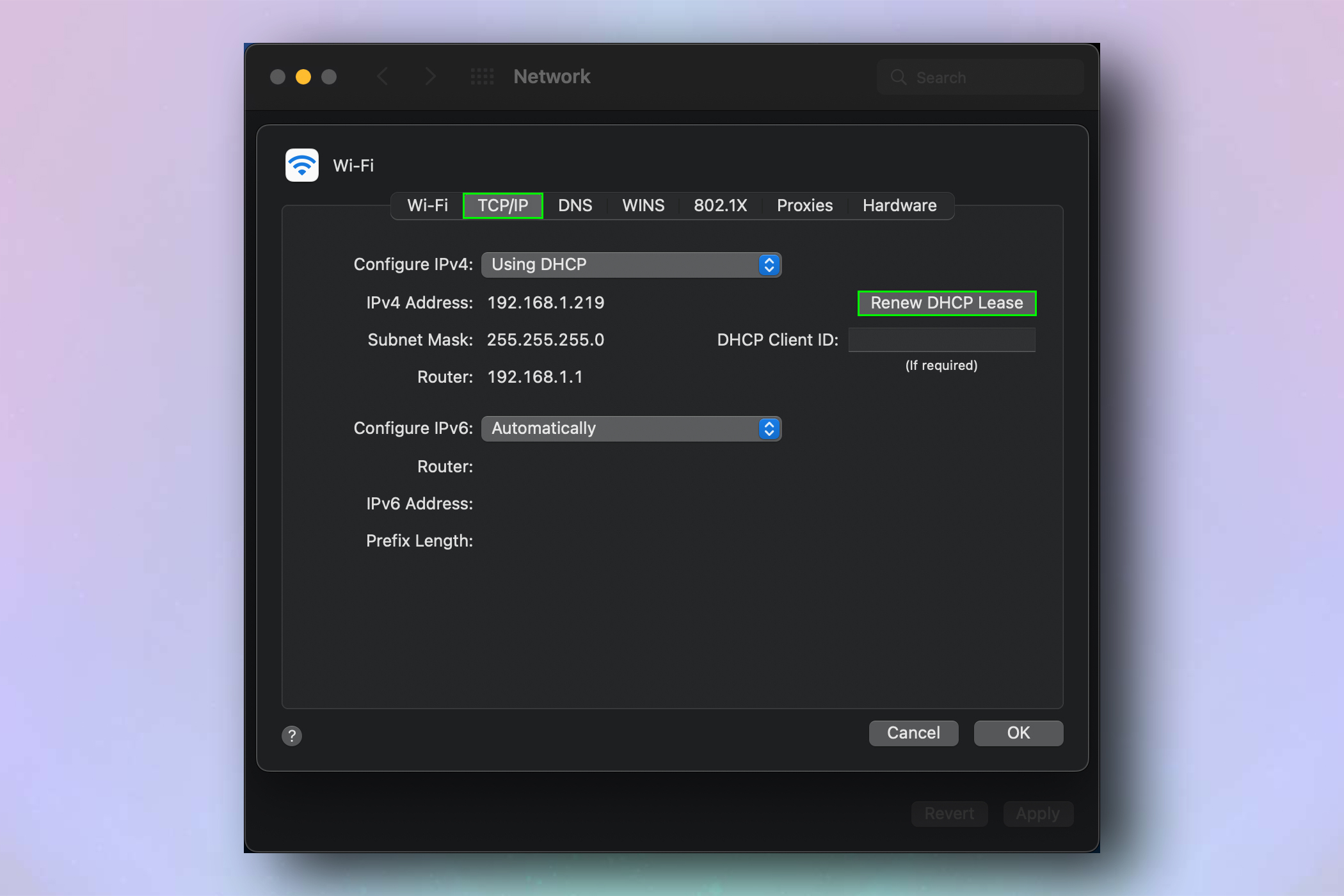Click the Configure IPv4 stepper arrows
Viewport: 1344px width, 896px height.
tap(769, 264)
